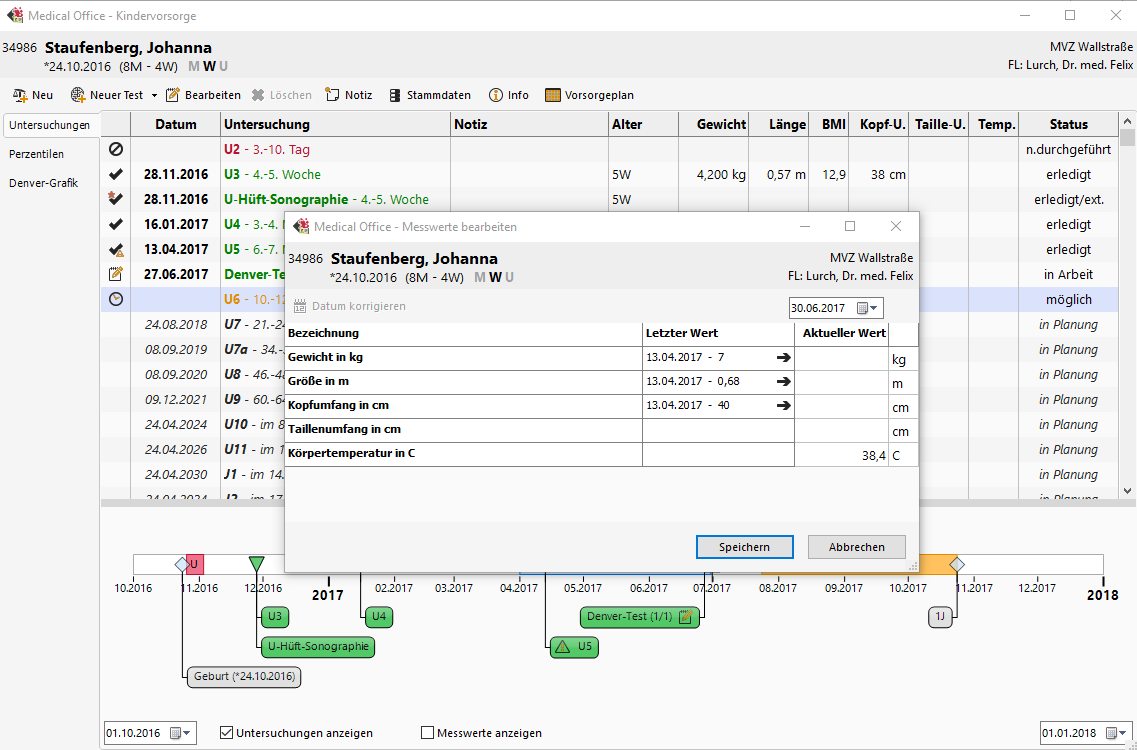Show Info for the patient
The image size is (1137, 750).
click(508, 95)
